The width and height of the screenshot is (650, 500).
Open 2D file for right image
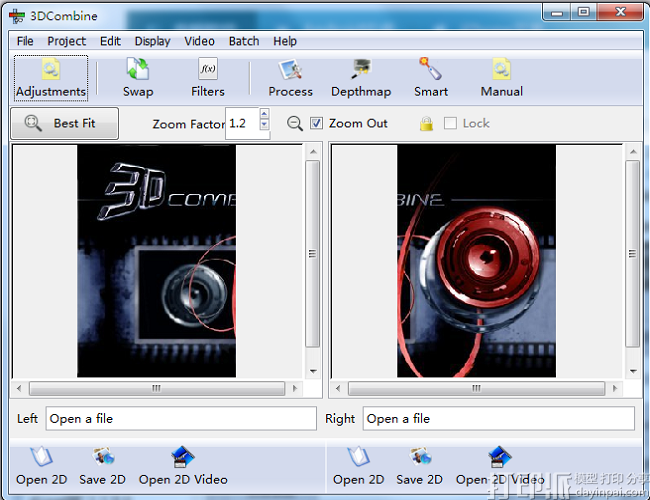click(359, 466)
